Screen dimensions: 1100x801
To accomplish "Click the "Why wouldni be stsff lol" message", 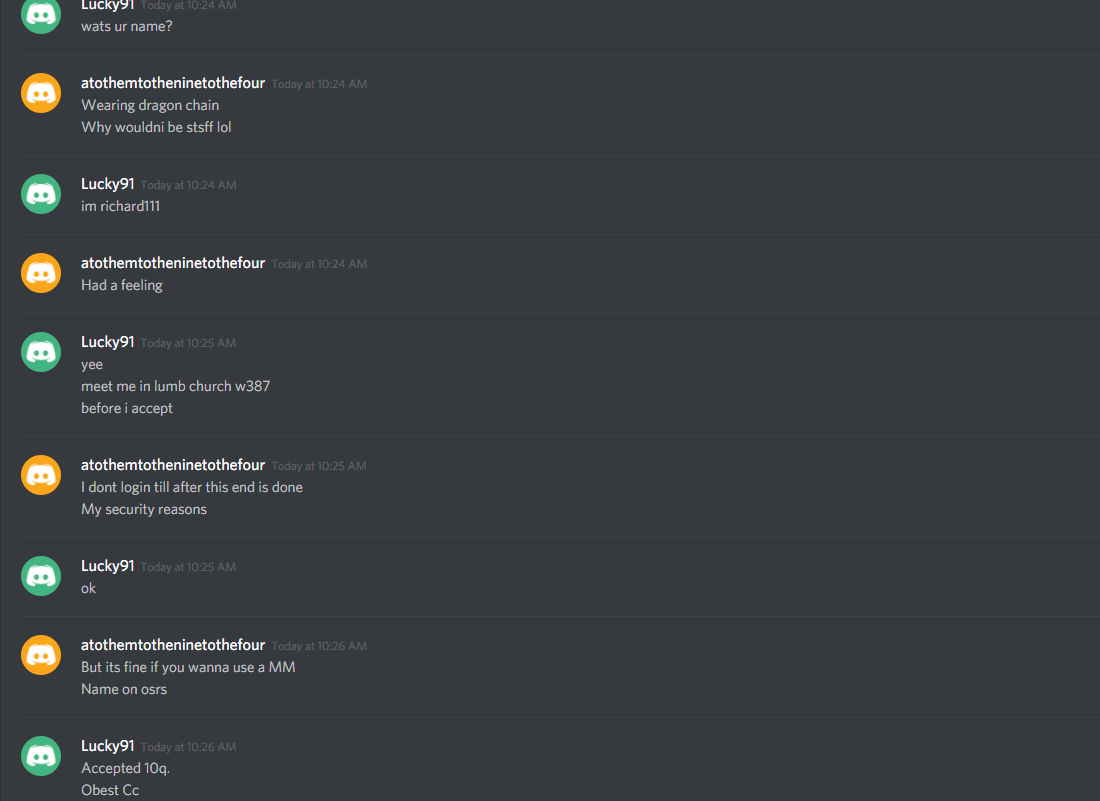I will pyautogui.click(x=156, y=127).
